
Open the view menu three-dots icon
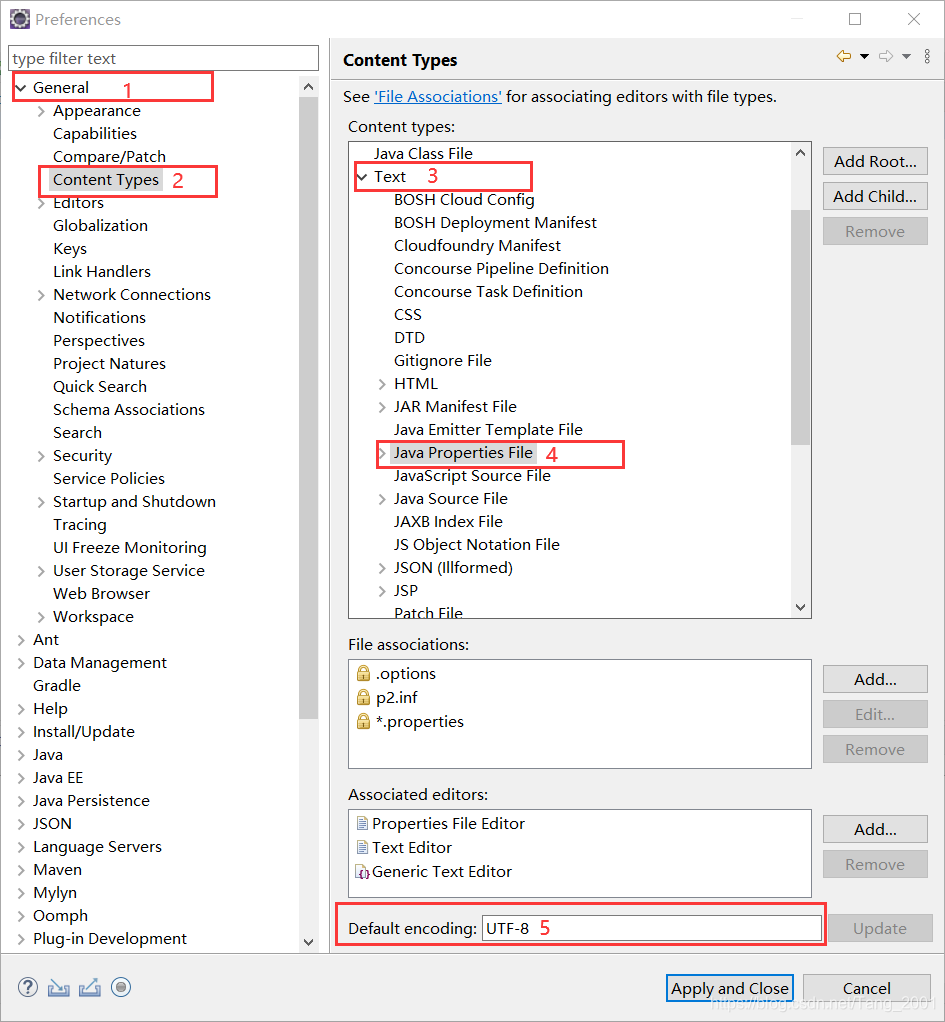point(927,57)
